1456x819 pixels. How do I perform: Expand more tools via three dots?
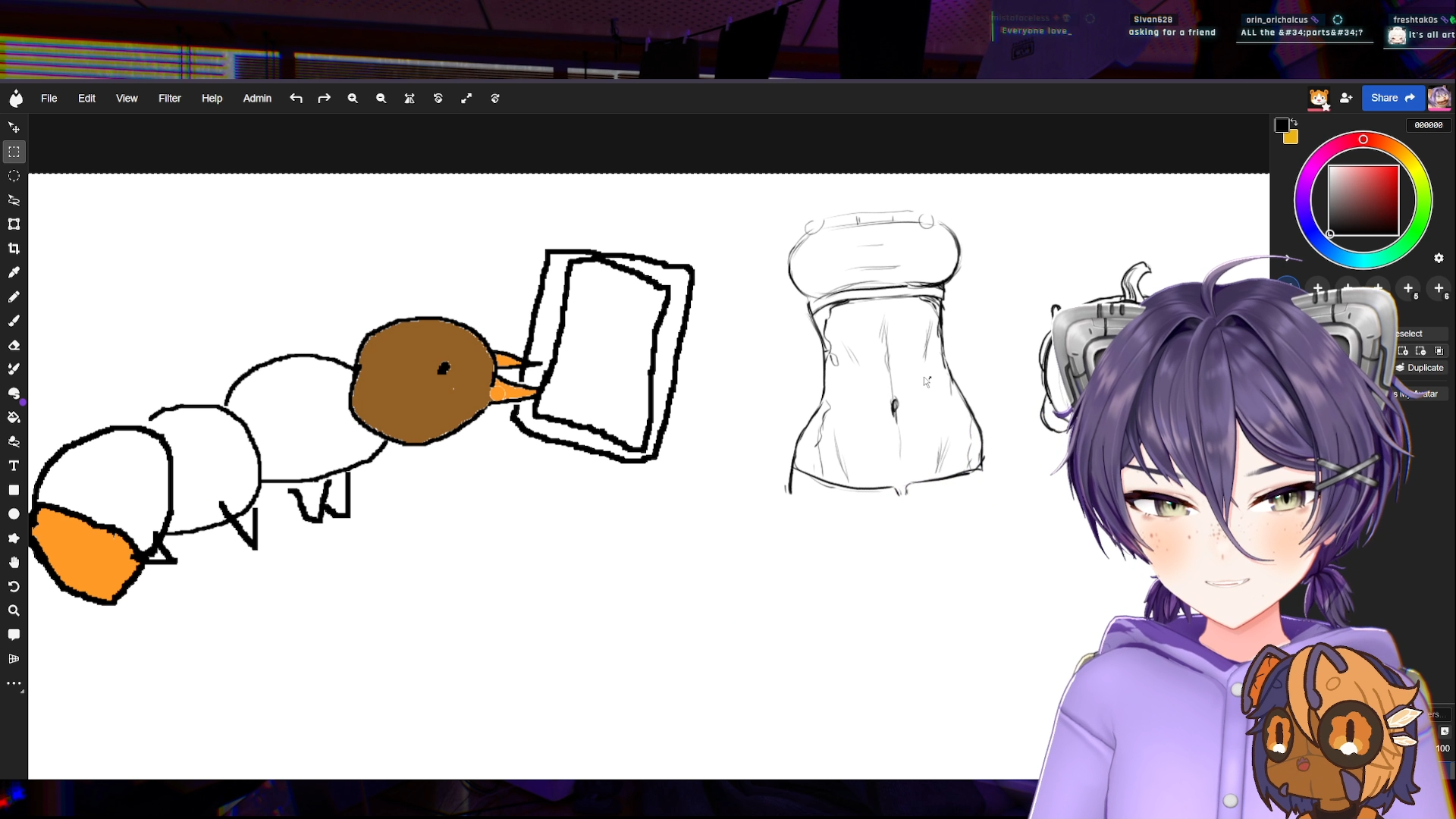(x=14, y=683)
